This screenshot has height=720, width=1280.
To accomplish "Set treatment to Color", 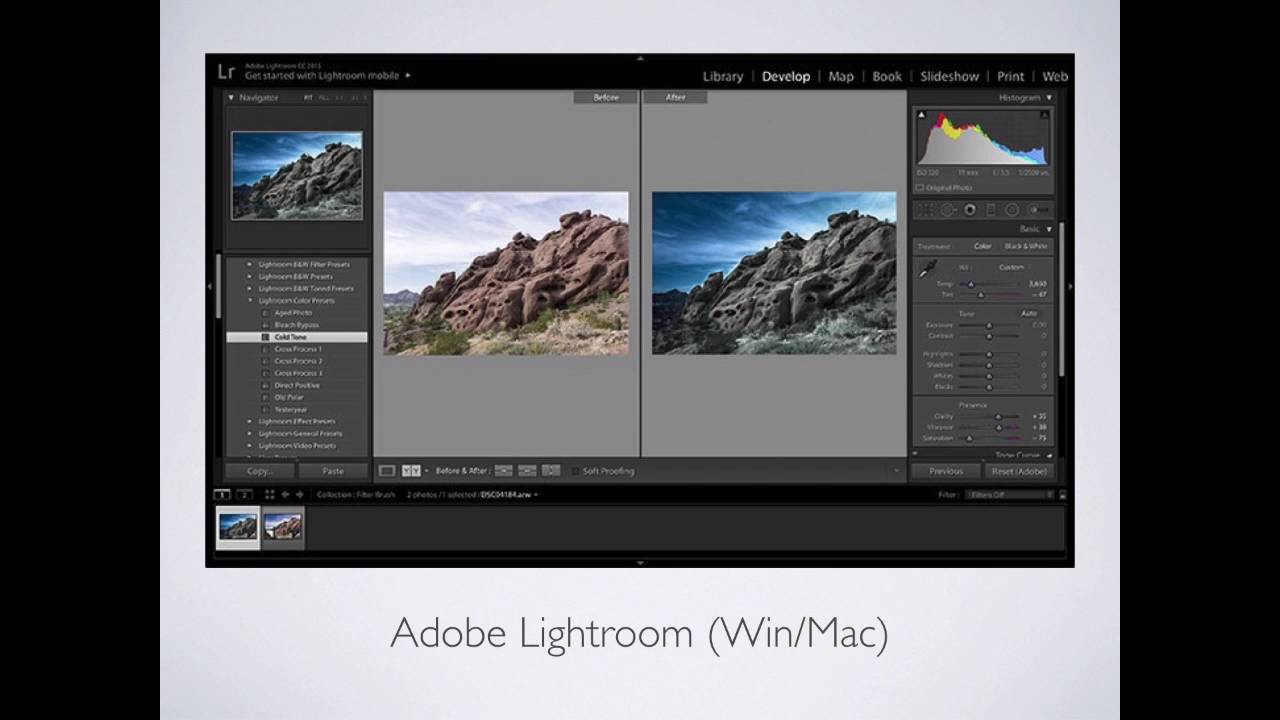I will click(982, 246).
